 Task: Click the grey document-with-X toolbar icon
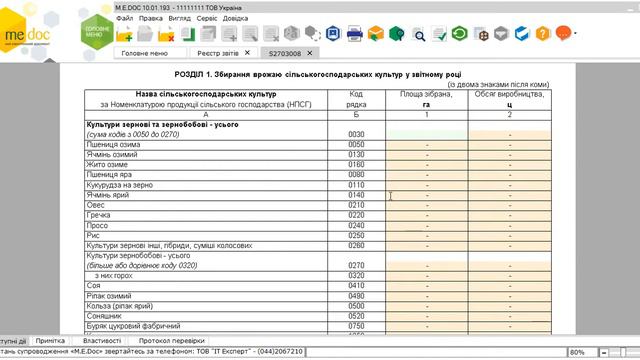pos(271,34)
